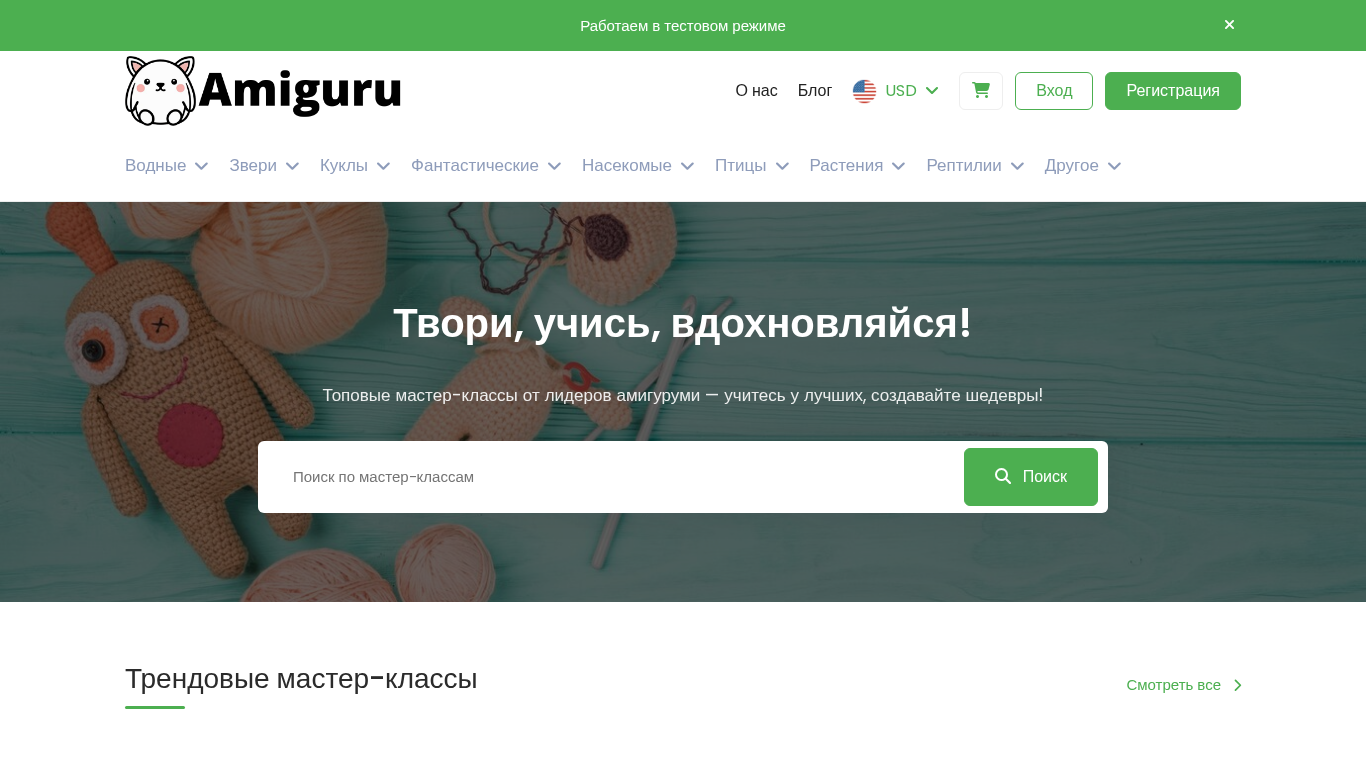Open the Куклы menu item
Screen dimensions: 1366x768
point(344,166)
